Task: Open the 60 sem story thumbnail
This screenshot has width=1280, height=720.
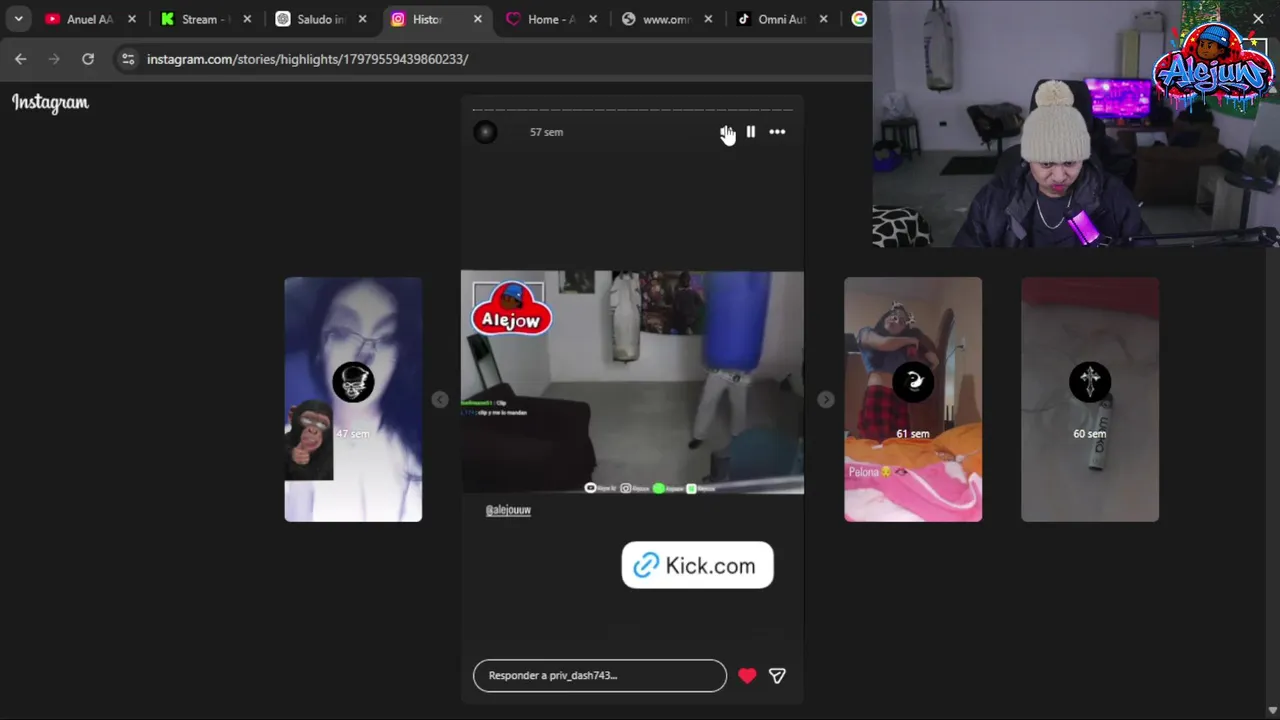Action: pos(1090,400)
